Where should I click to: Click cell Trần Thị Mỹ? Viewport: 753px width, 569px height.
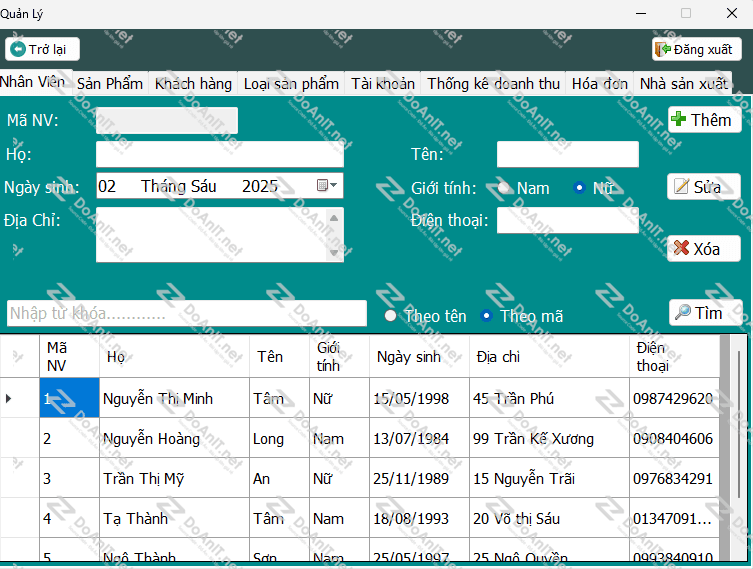coord(174,478)
